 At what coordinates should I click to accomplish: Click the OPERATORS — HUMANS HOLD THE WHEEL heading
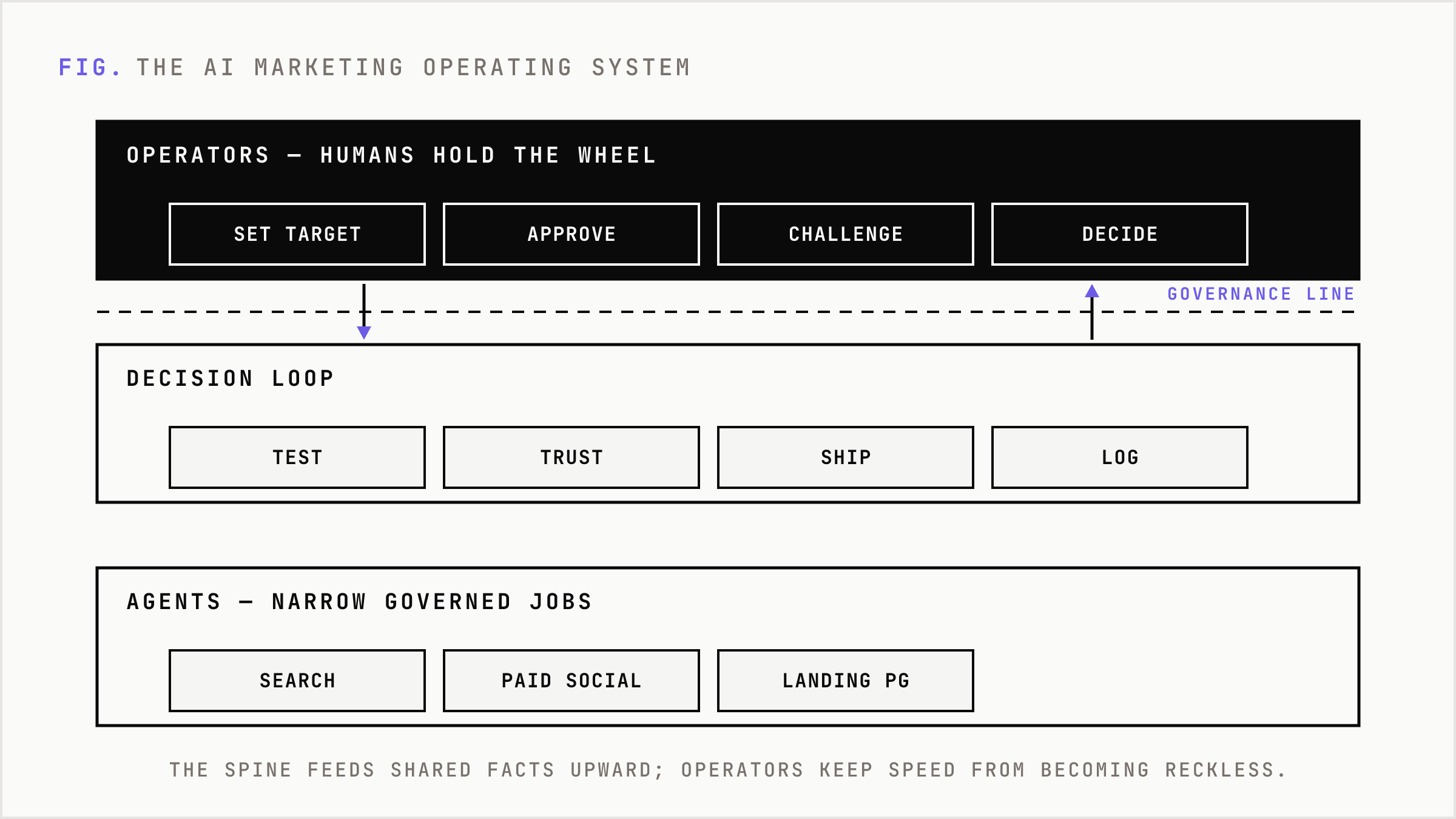click(x=391, y=155)
